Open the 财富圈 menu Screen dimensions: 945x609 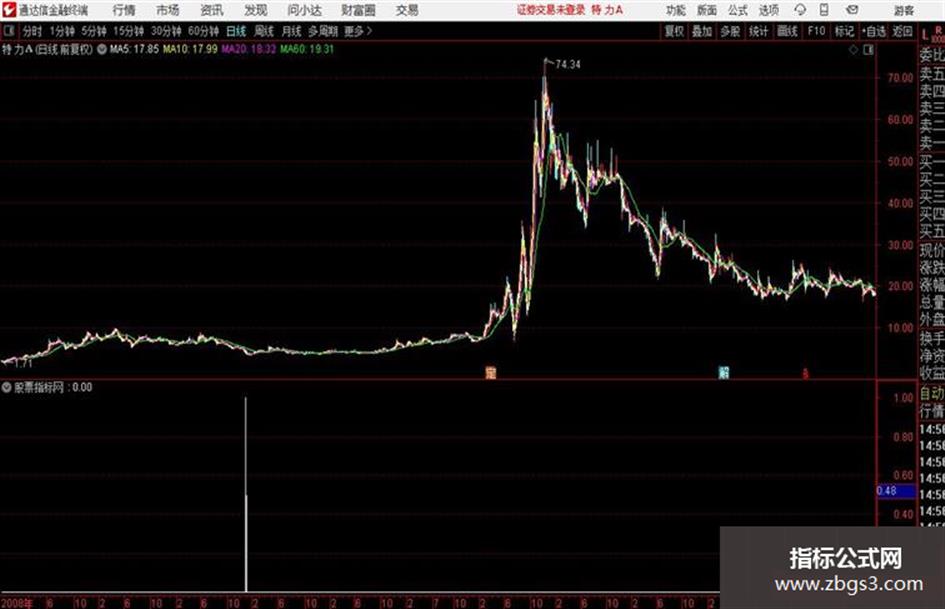tap(358, 10)
